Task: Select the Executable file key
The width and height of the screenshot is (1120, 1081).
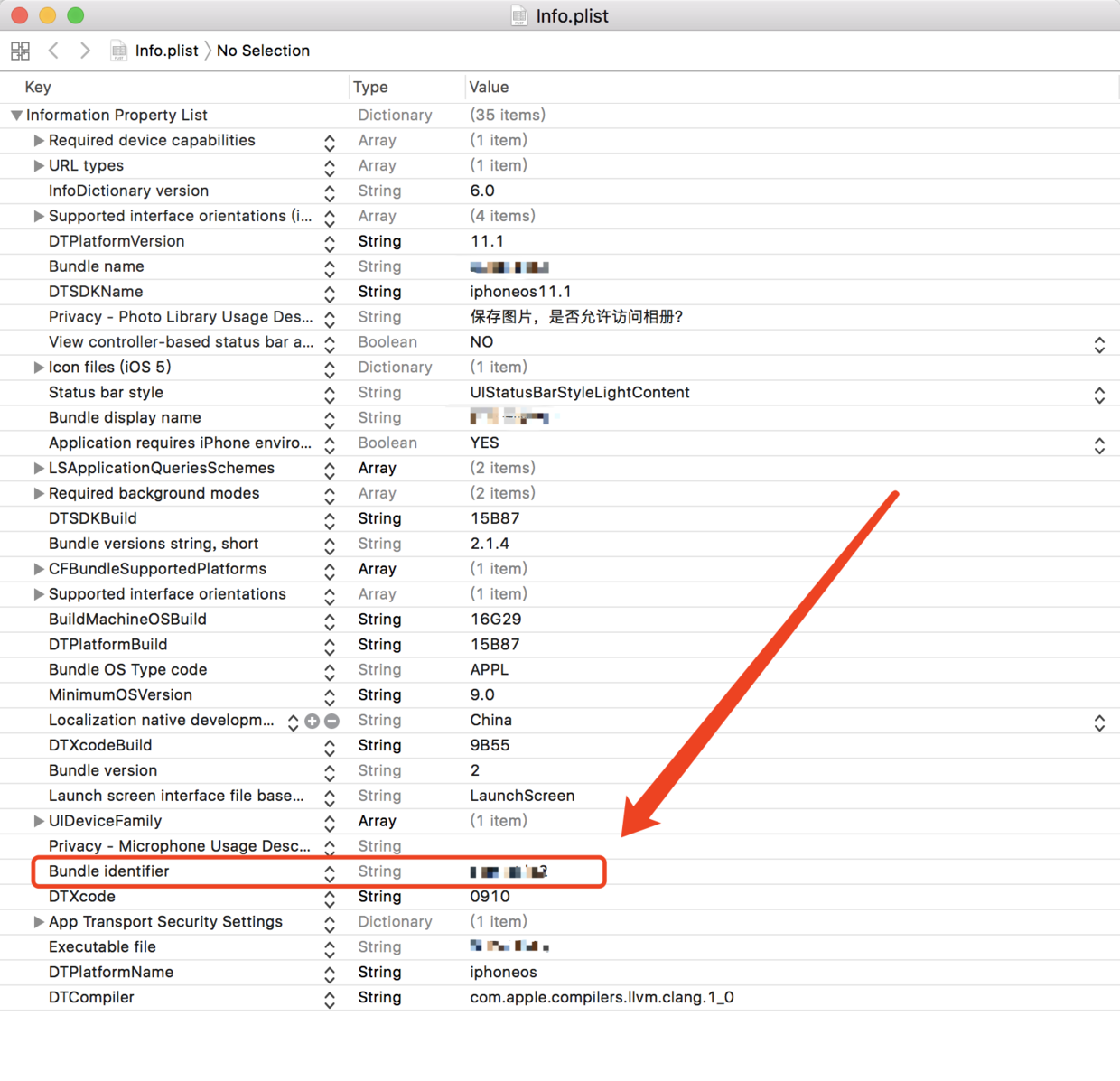Action: pyautogui.click(x=102, y=947)
